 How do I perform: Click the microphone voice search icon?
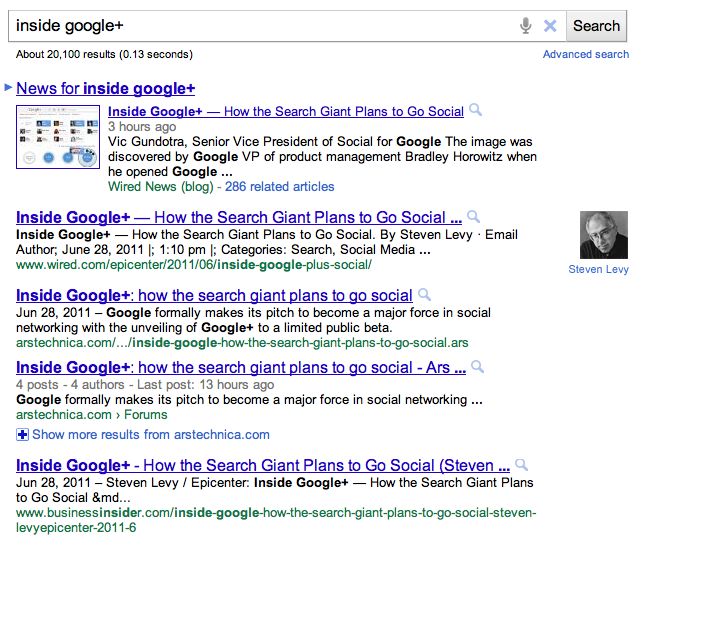526,26
